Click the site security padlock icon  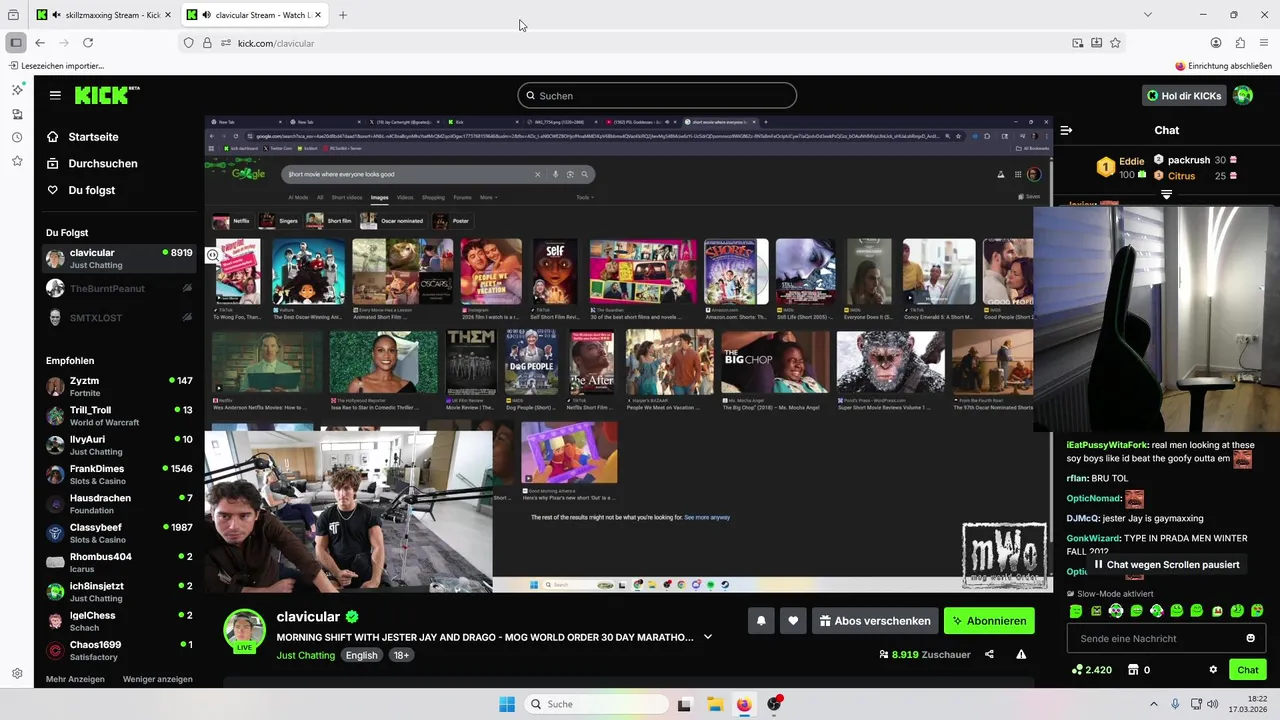[207, 43]
